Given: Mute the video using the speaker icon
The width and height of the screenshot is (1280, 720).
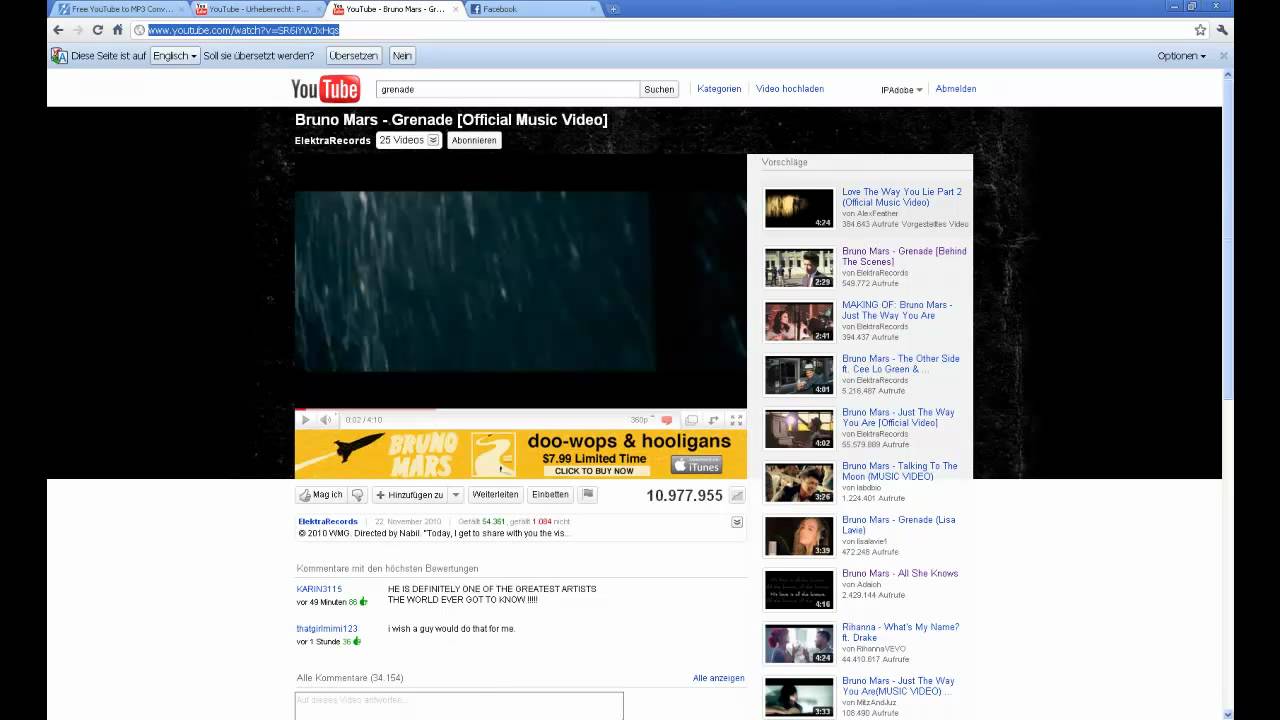Looking at the screenshot, I should (326, 420).
